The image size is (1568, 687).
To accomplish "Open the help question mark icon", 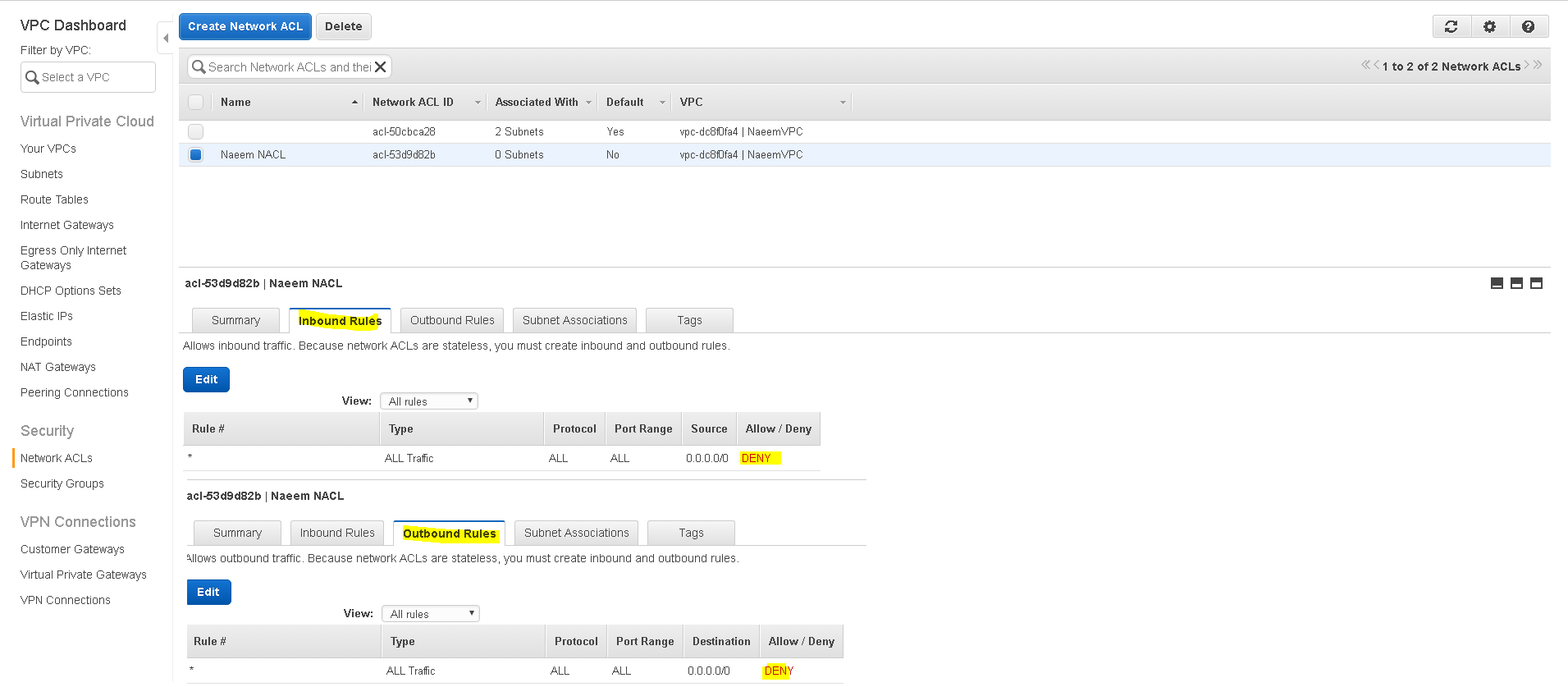I will [x=1529, y=26].
